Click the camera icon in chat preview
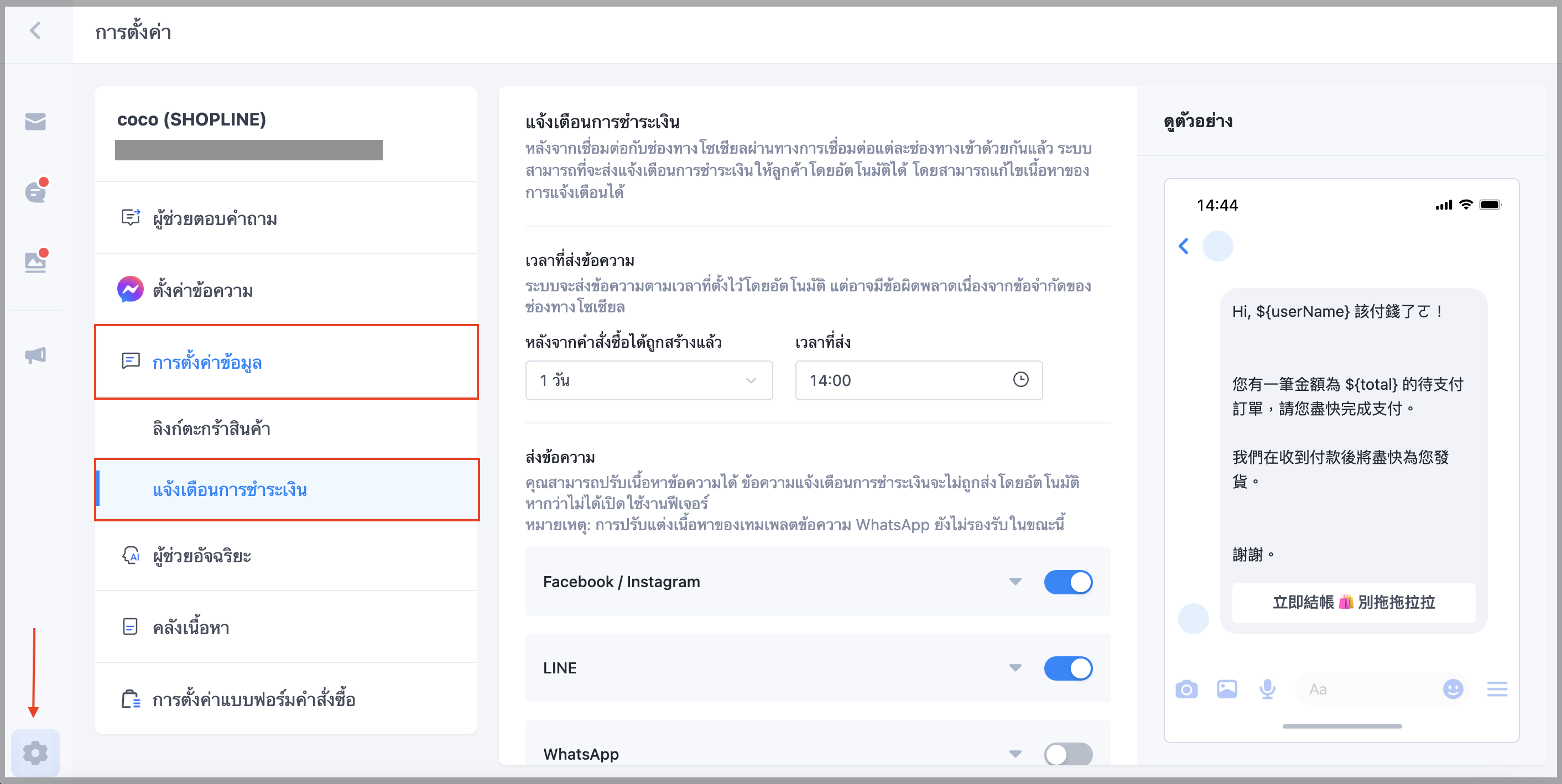 click(x=1186, y=689)
